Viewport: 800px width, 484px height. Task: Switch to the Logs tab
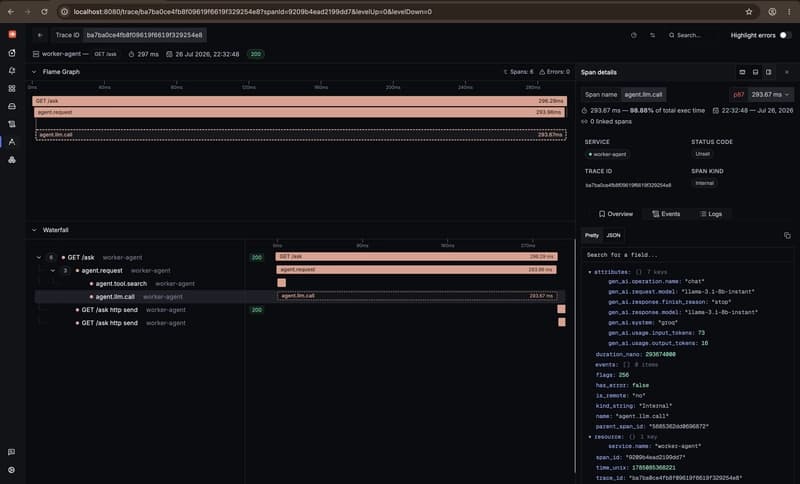(x=711, y=214)
